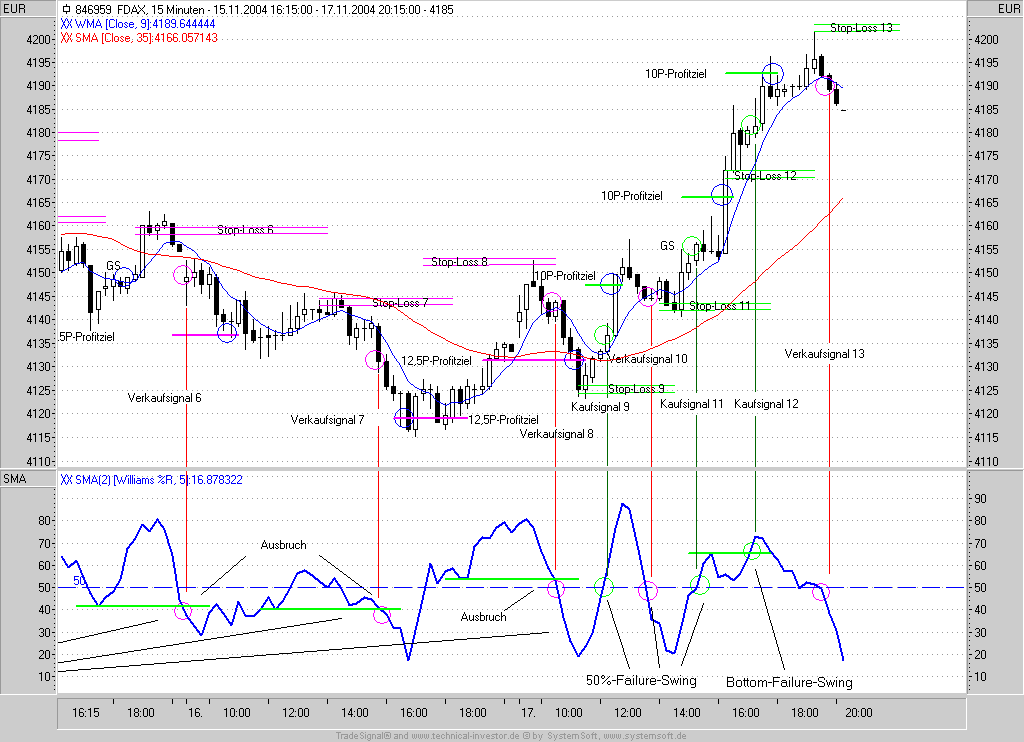Screen dimensions: 1024x742
Task: Click the Kaufsignal 9 annotation
Action: tap(600, 407)
